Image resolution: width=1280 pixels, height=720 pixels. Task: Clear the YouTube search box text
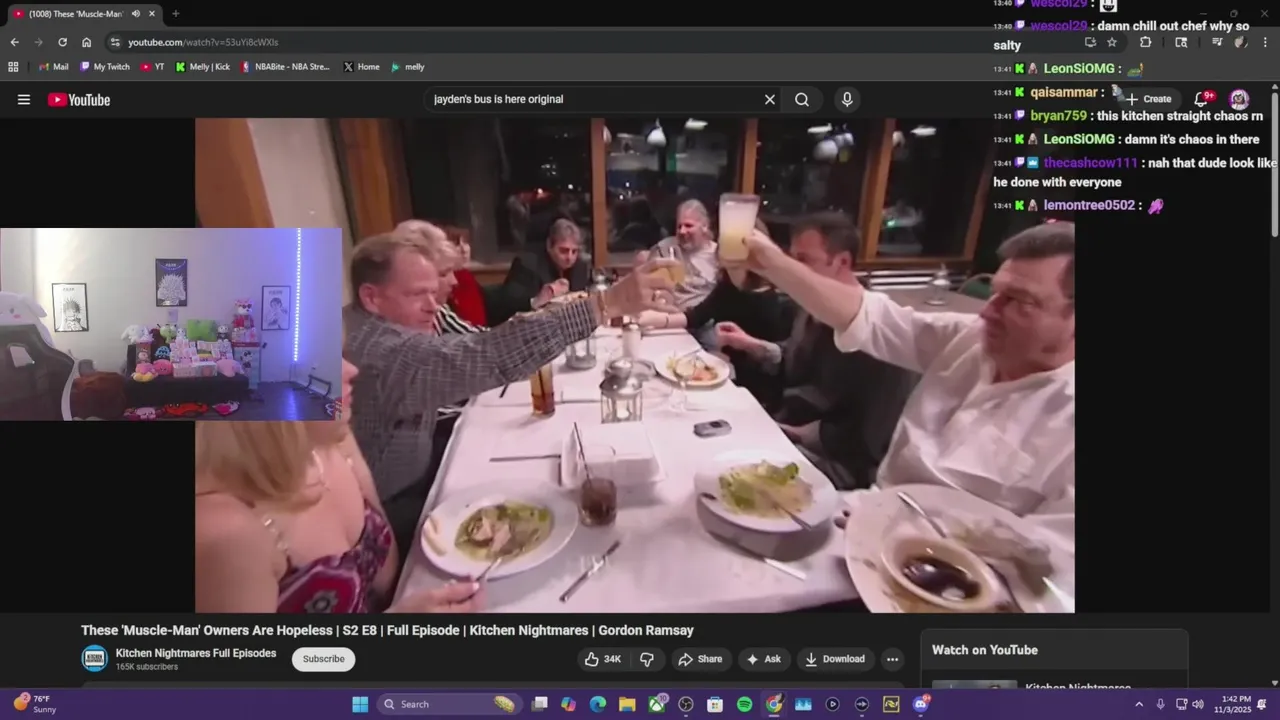pyautogui.click(x=770, y=99)
